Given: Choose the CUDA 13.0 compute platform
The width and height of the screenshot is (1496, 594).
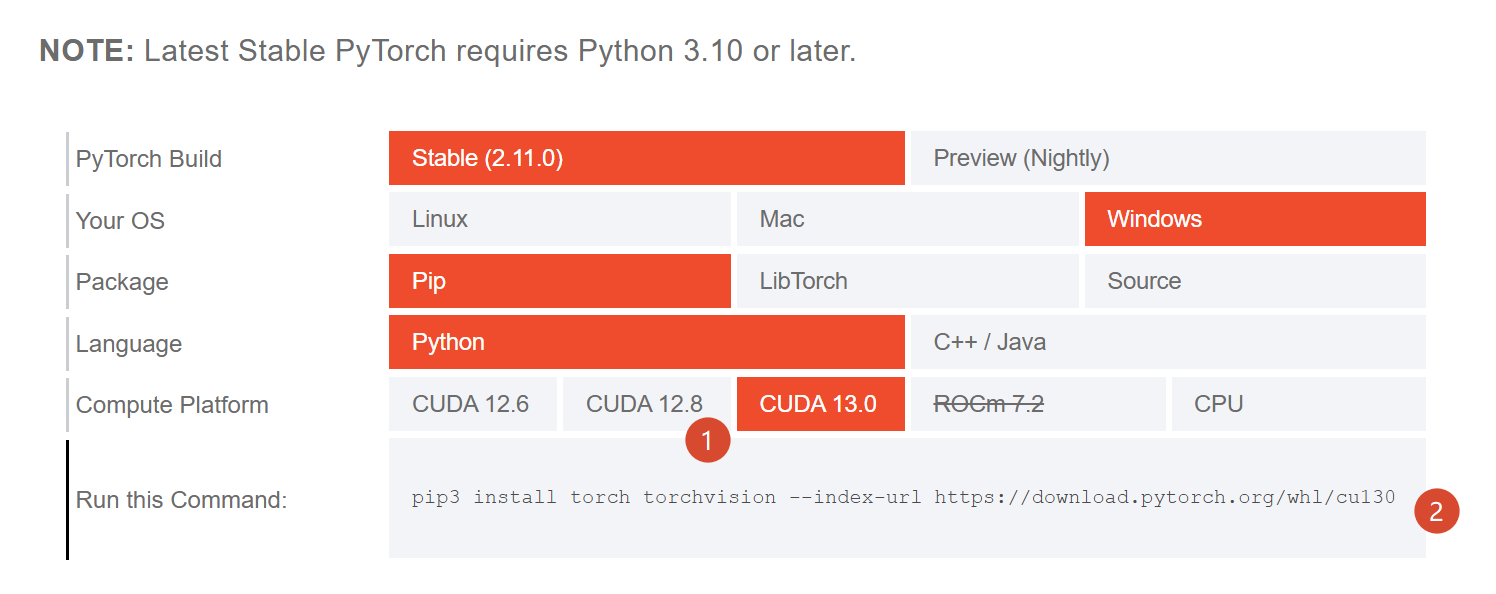Looking at the screenshot, I should tap(820, 404).
